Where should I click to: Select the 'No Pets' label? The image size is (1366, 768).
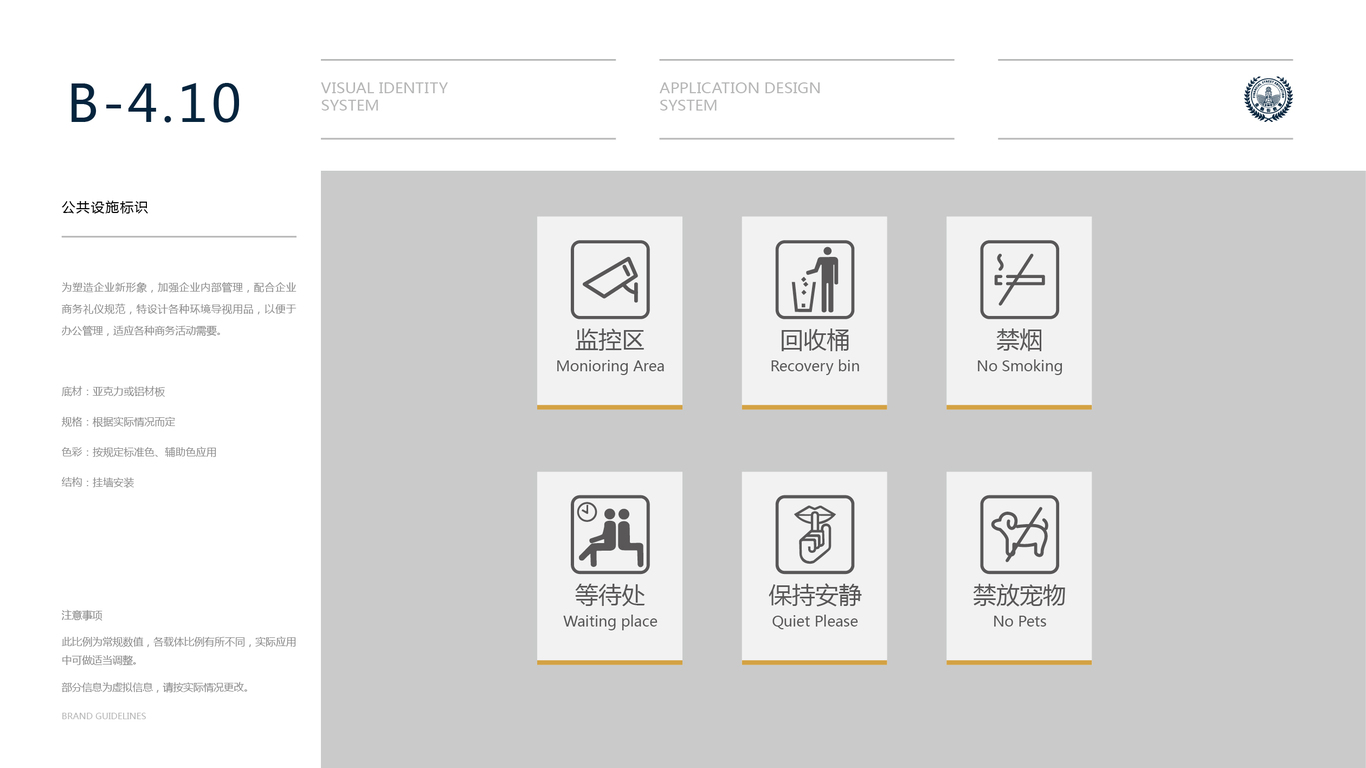click(x=1019, y=621)
